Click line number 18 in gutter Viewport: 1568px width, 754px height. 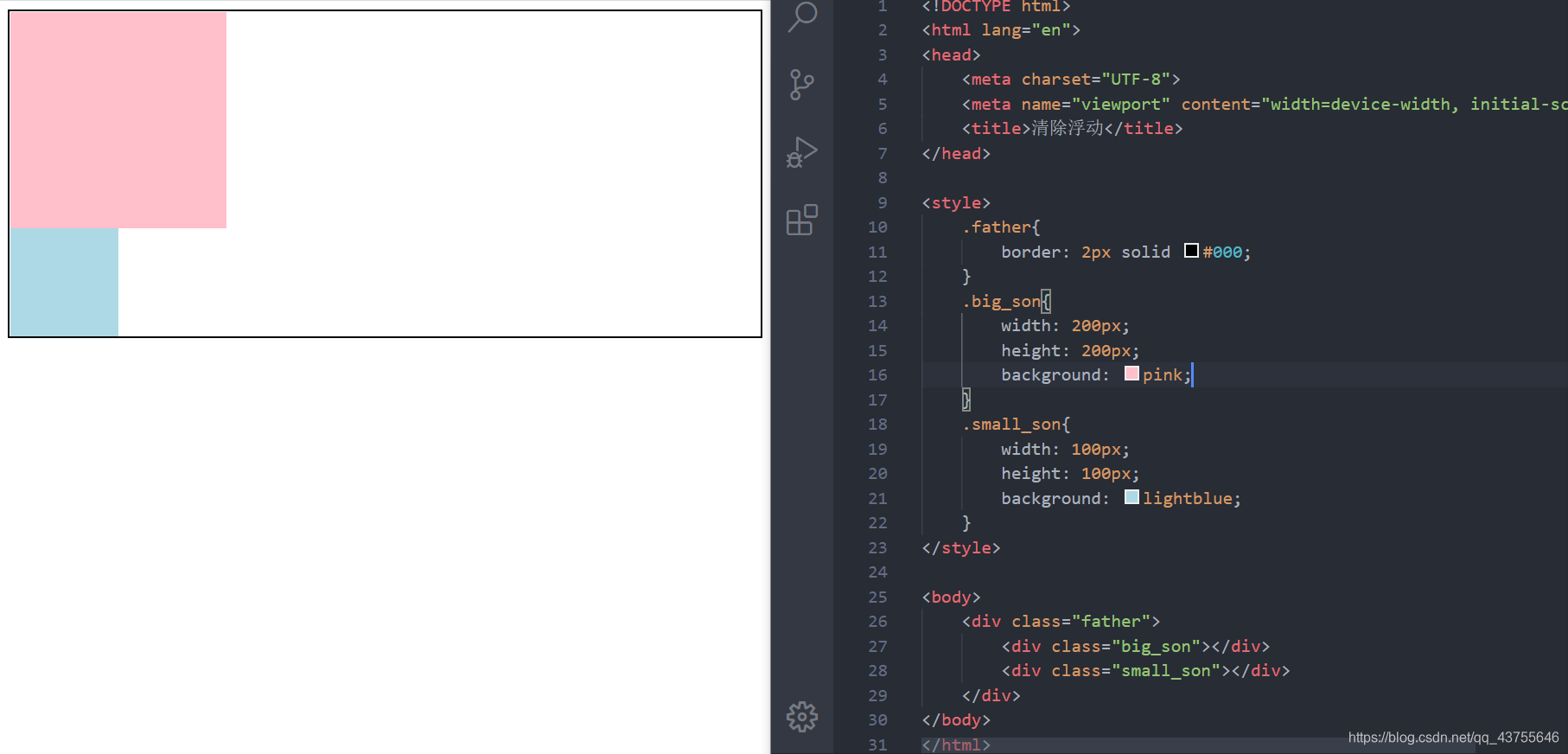click(x=877, y=424)
